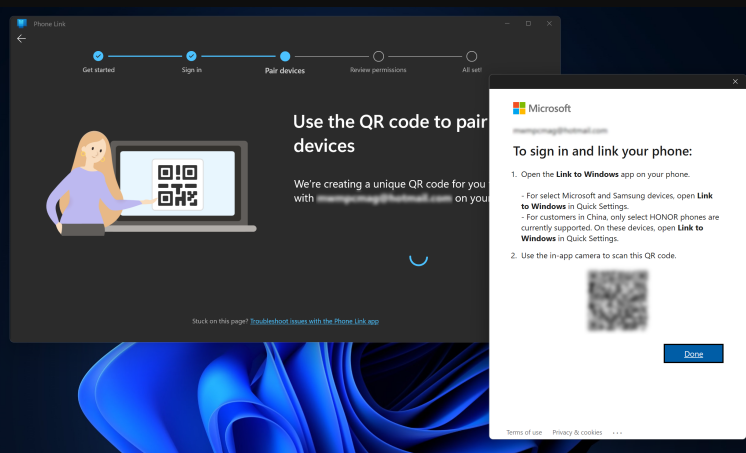Open Terms of use link
The height and width of the screenshot is (453, 746).
click(x=524, y=433)
